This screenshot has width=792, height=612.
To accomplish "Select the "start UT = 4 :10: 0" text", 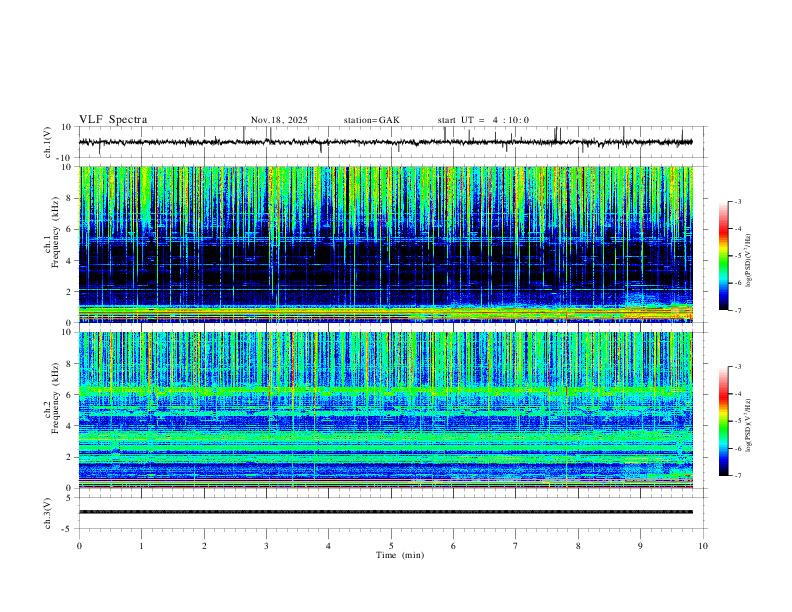I will click(x=483, y=120).
